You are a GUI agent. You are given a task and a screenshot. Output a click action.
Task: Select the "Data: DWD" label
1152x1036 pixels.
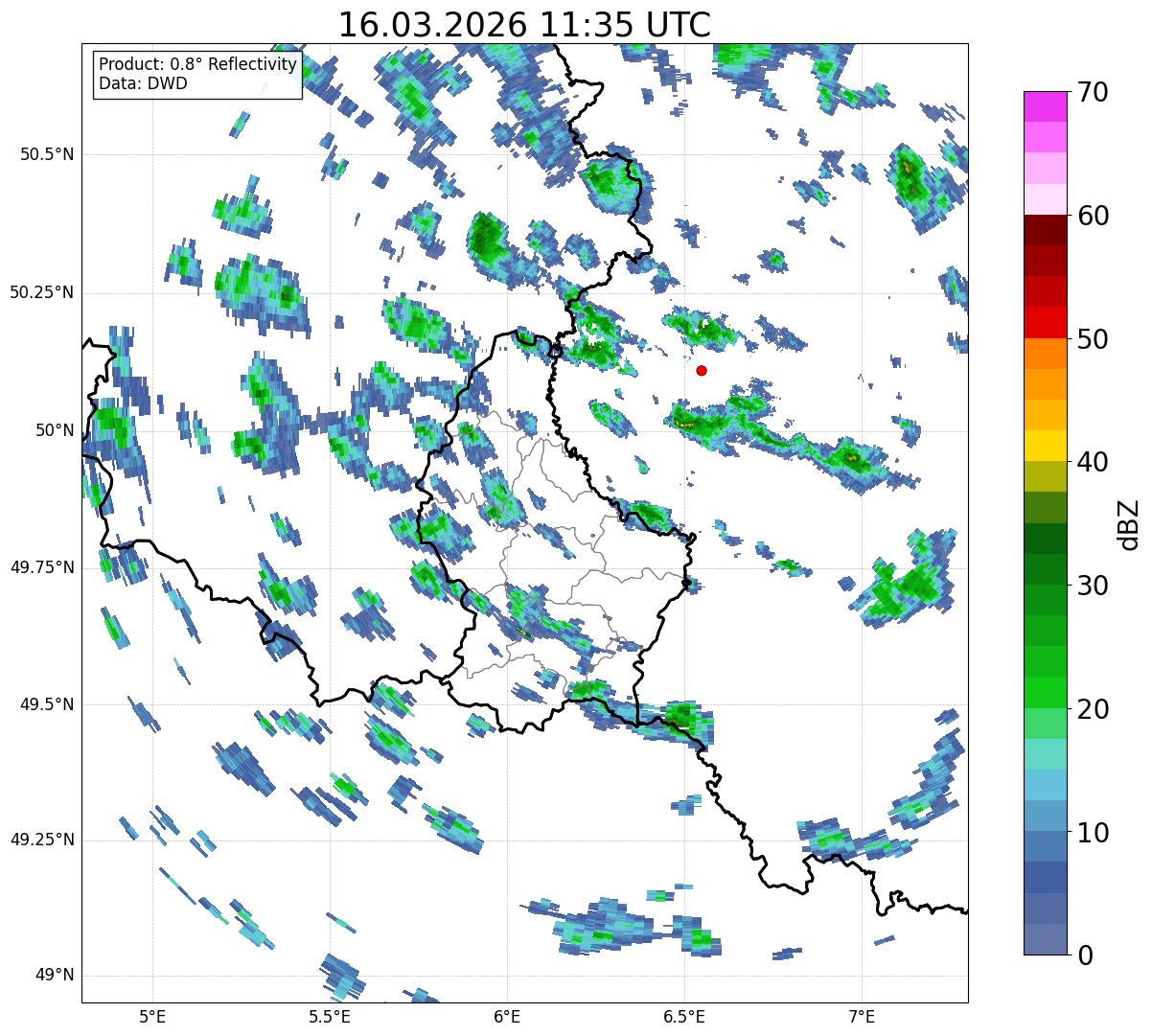(143, 83)
